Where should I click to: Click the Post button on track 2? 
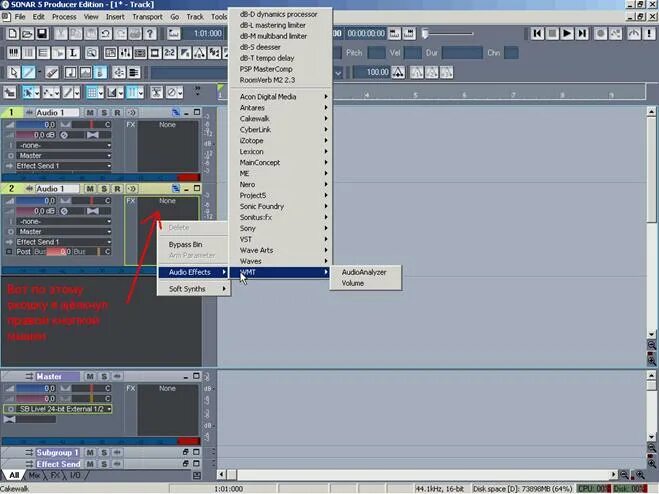[24, 251]
